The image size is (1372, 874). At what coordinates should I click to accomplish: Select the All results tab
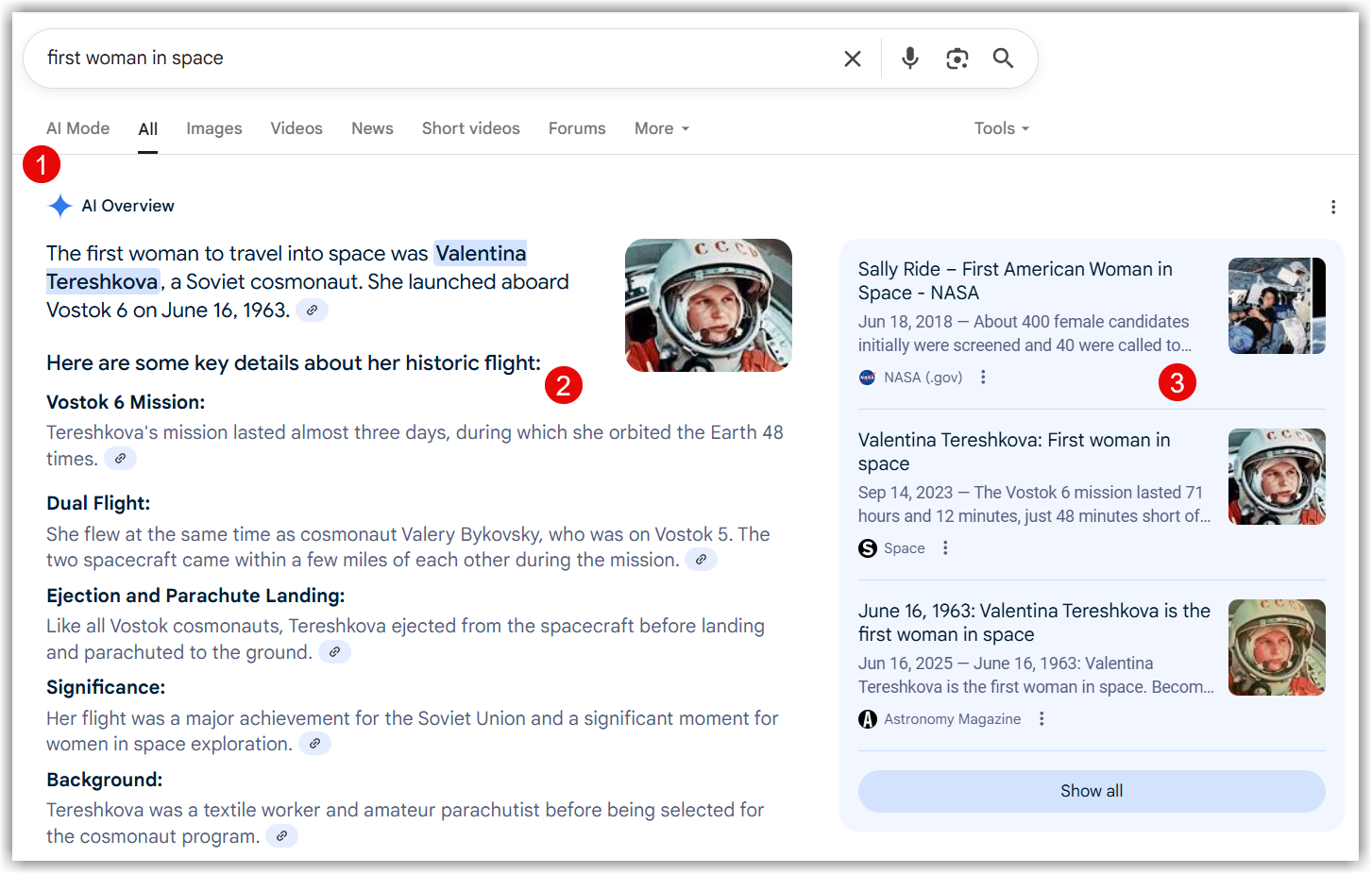pyautogui.click(x=148, y=129)
